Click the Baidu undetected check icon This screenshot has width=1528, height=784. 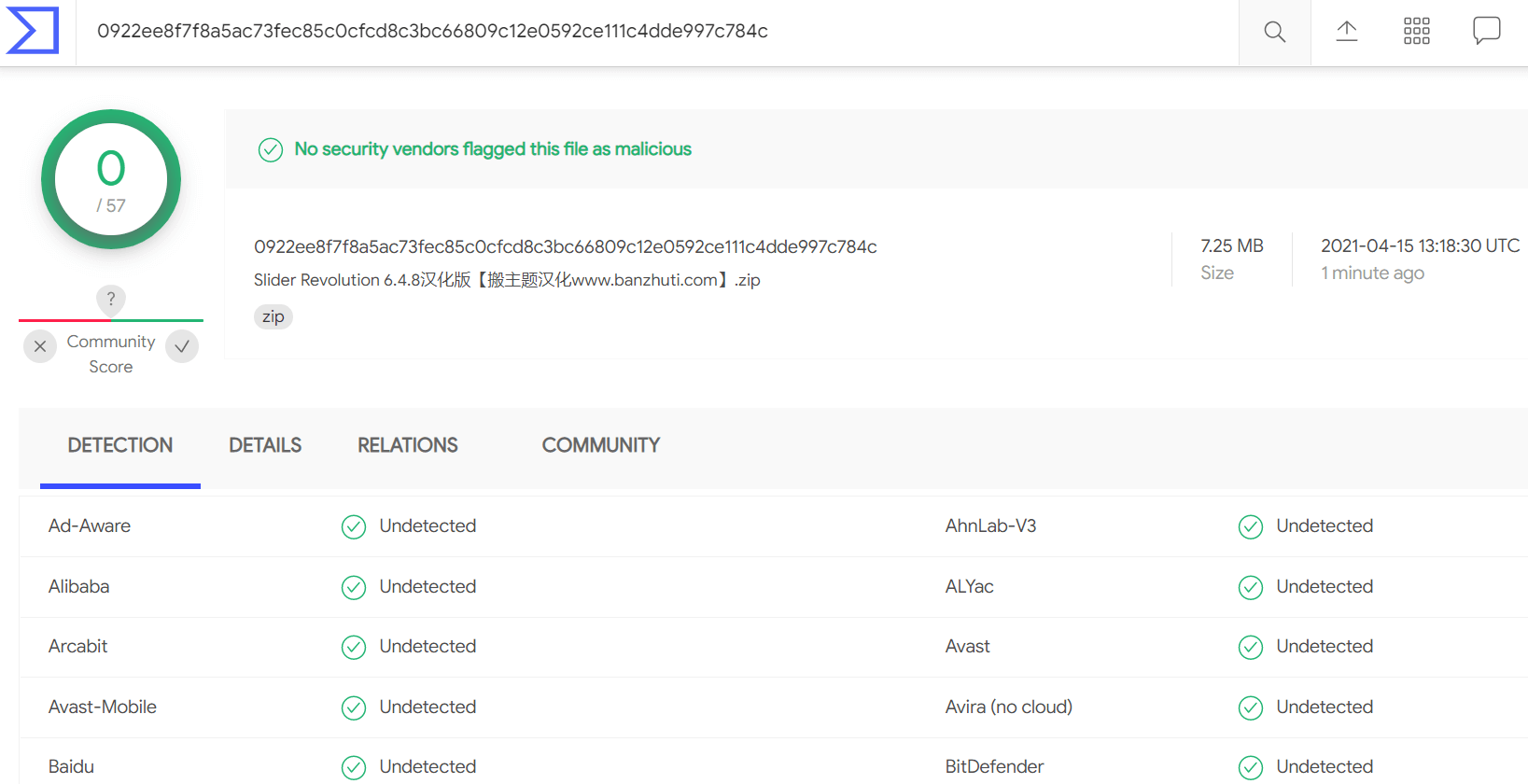354,768
